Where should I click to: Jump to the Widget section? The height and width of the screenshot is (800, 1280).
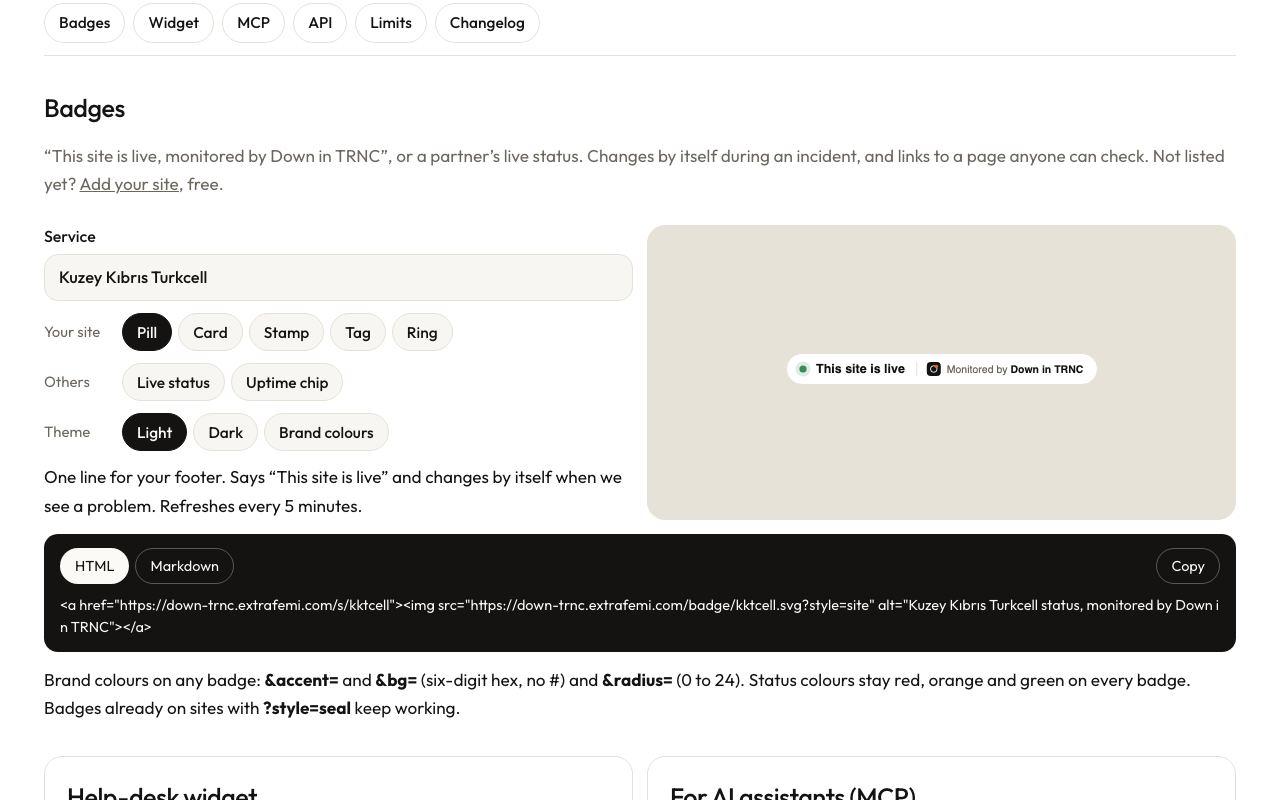(173, 23)
